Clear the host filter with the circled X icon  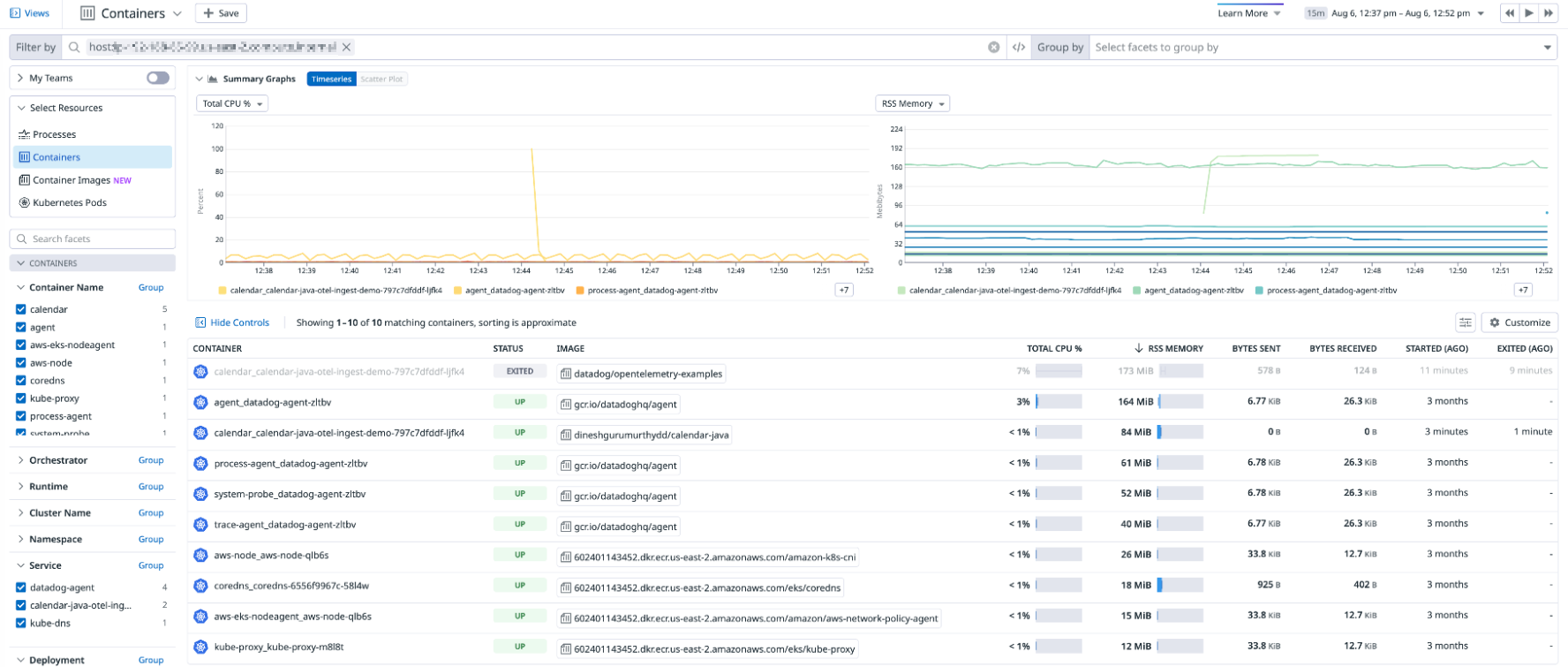coord(994,48)
